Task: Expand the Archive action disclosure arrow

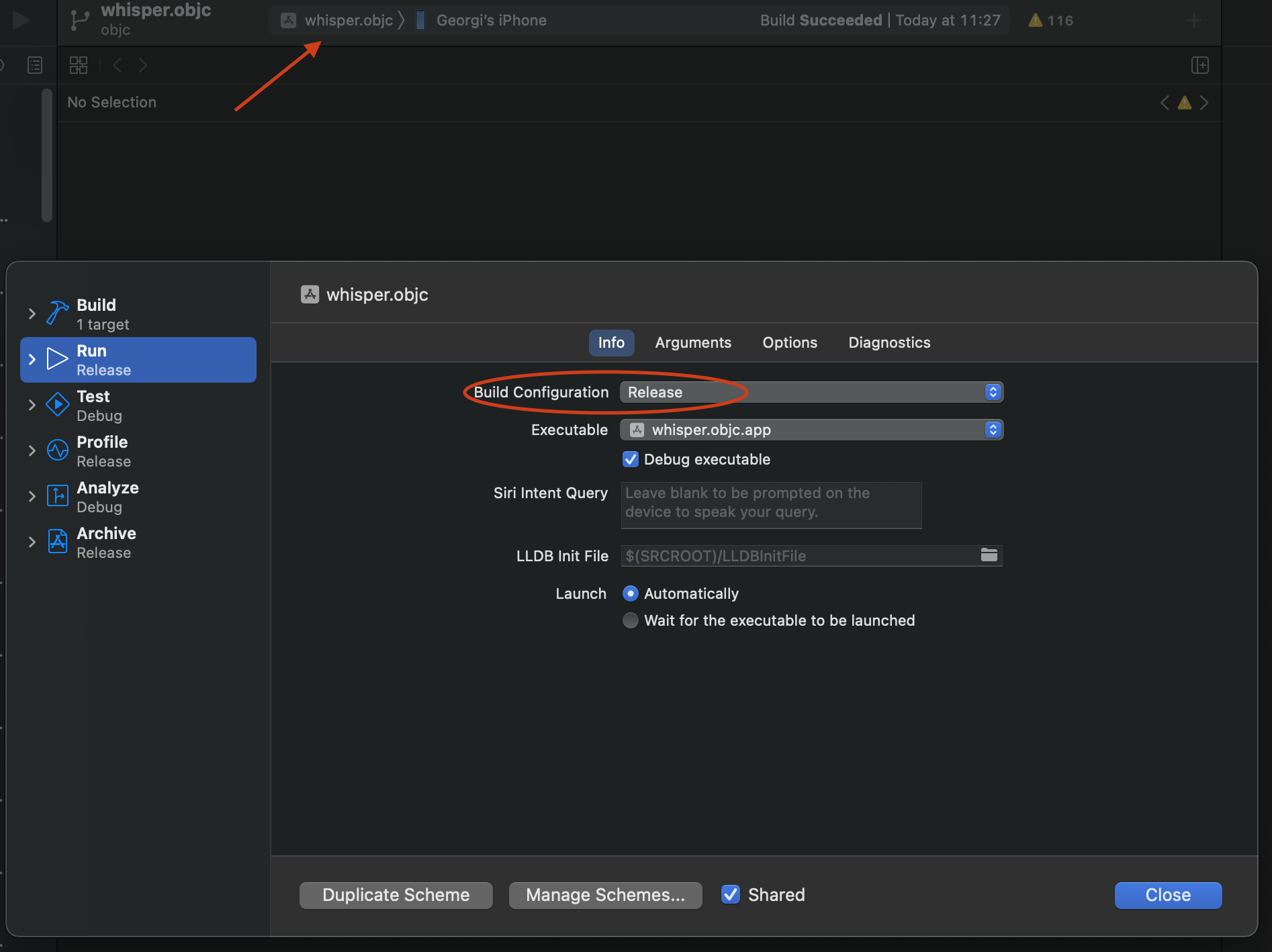Action: [32, 542]
